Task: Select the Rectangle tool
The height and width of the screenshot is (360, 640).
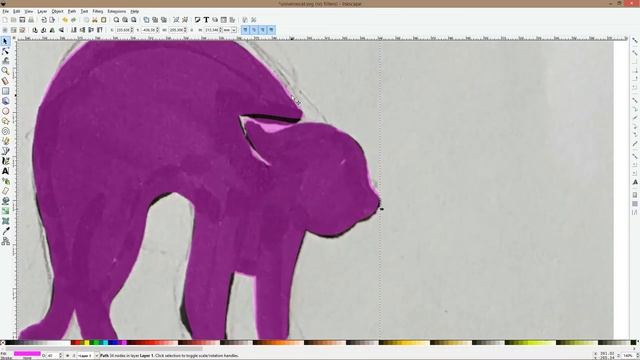Action: (x=5, y=91)
